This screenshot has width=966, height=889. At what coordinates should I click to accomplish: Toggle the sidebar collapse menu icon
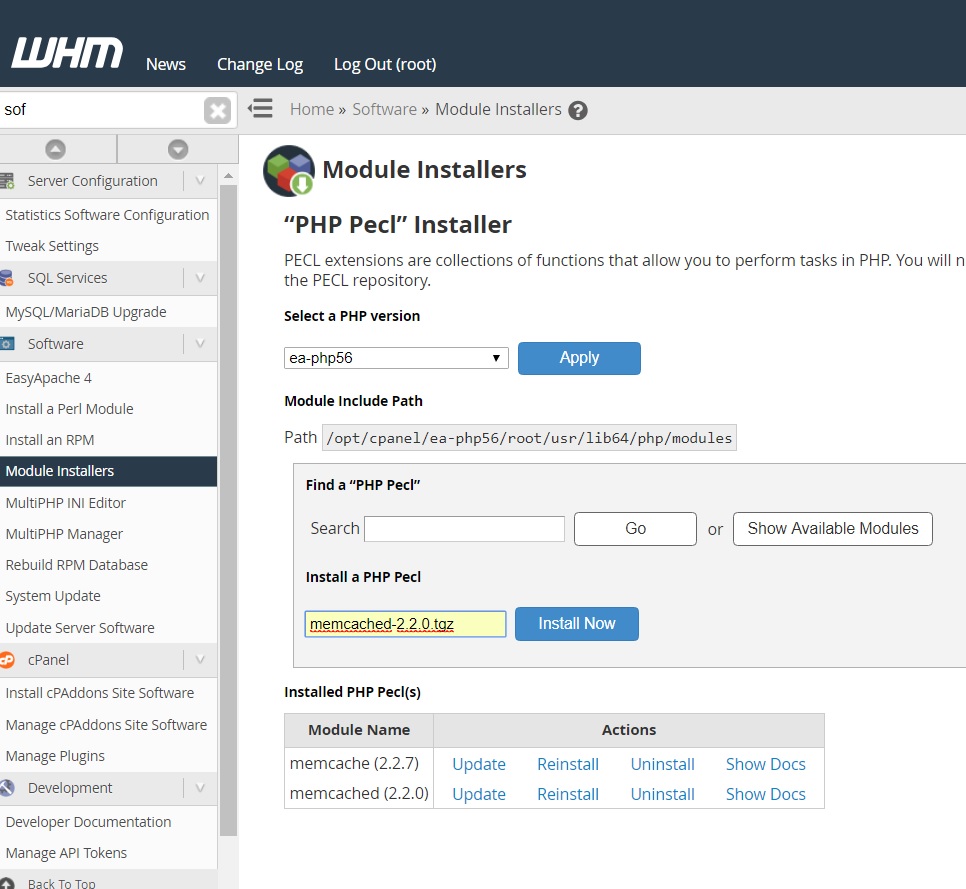(261, 108)
